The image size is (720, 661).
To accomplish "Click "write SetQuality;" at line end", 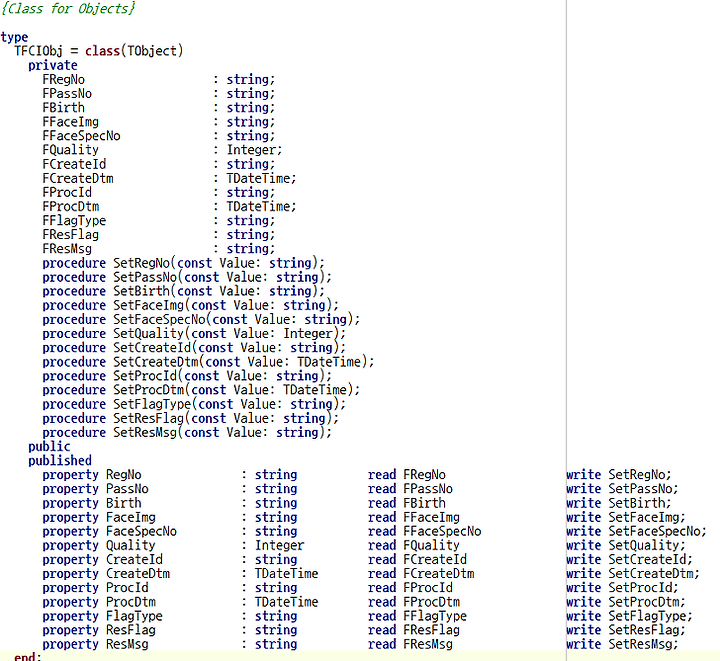I will pos(626,546).
